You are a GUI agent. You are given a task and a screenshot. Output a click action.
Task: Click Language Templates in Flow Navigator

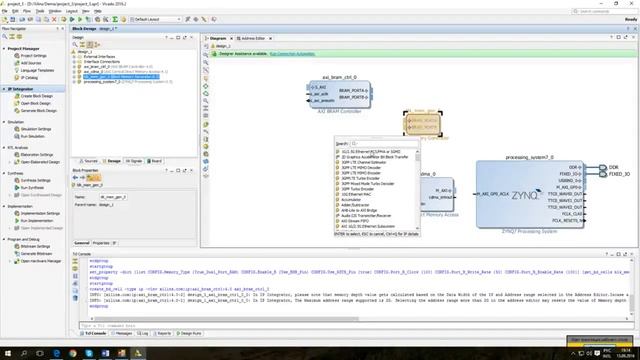point(37,71)
